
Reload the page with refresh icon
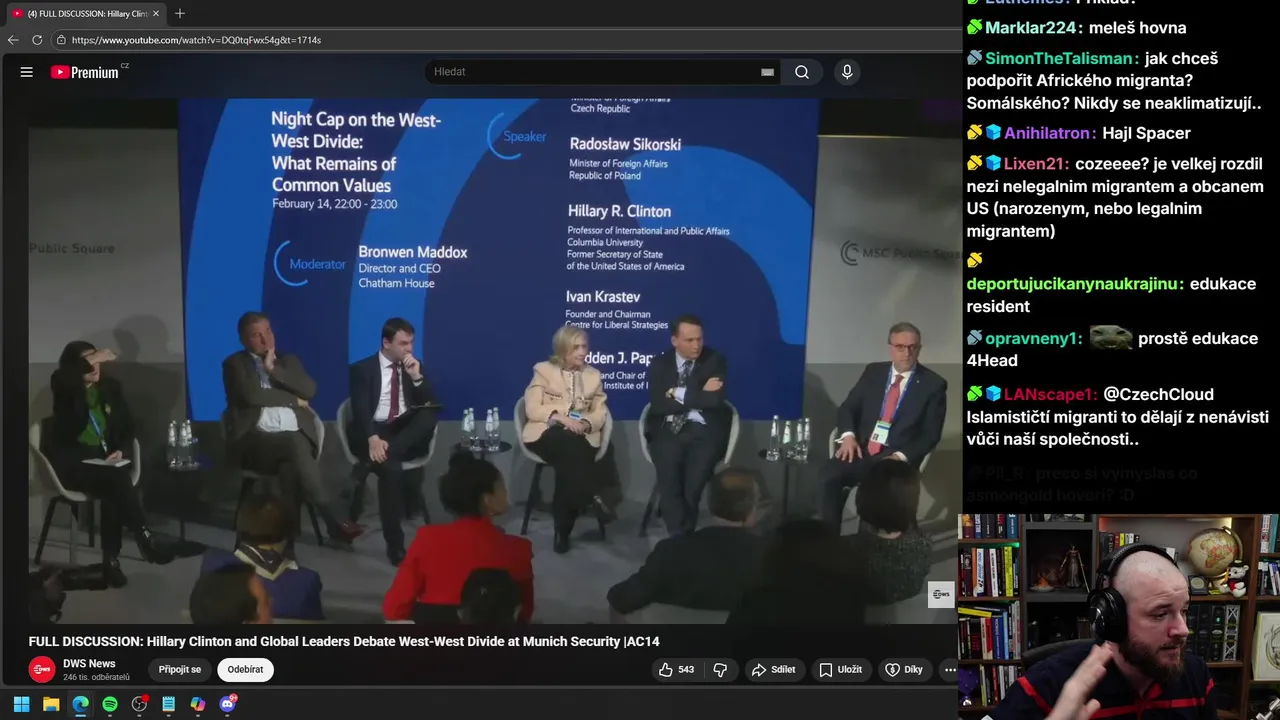37,40
